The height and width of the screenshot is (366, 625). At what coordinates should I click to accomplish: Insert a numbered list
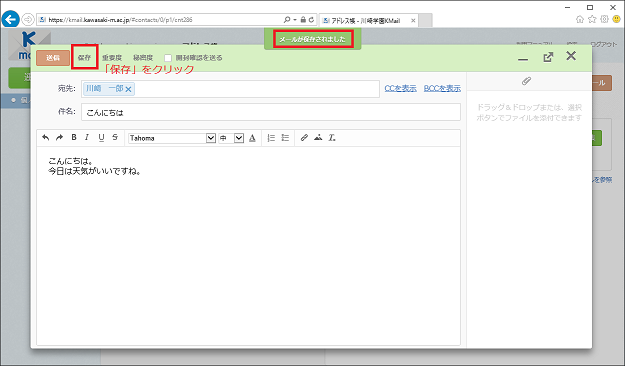[x=271, y=138]
